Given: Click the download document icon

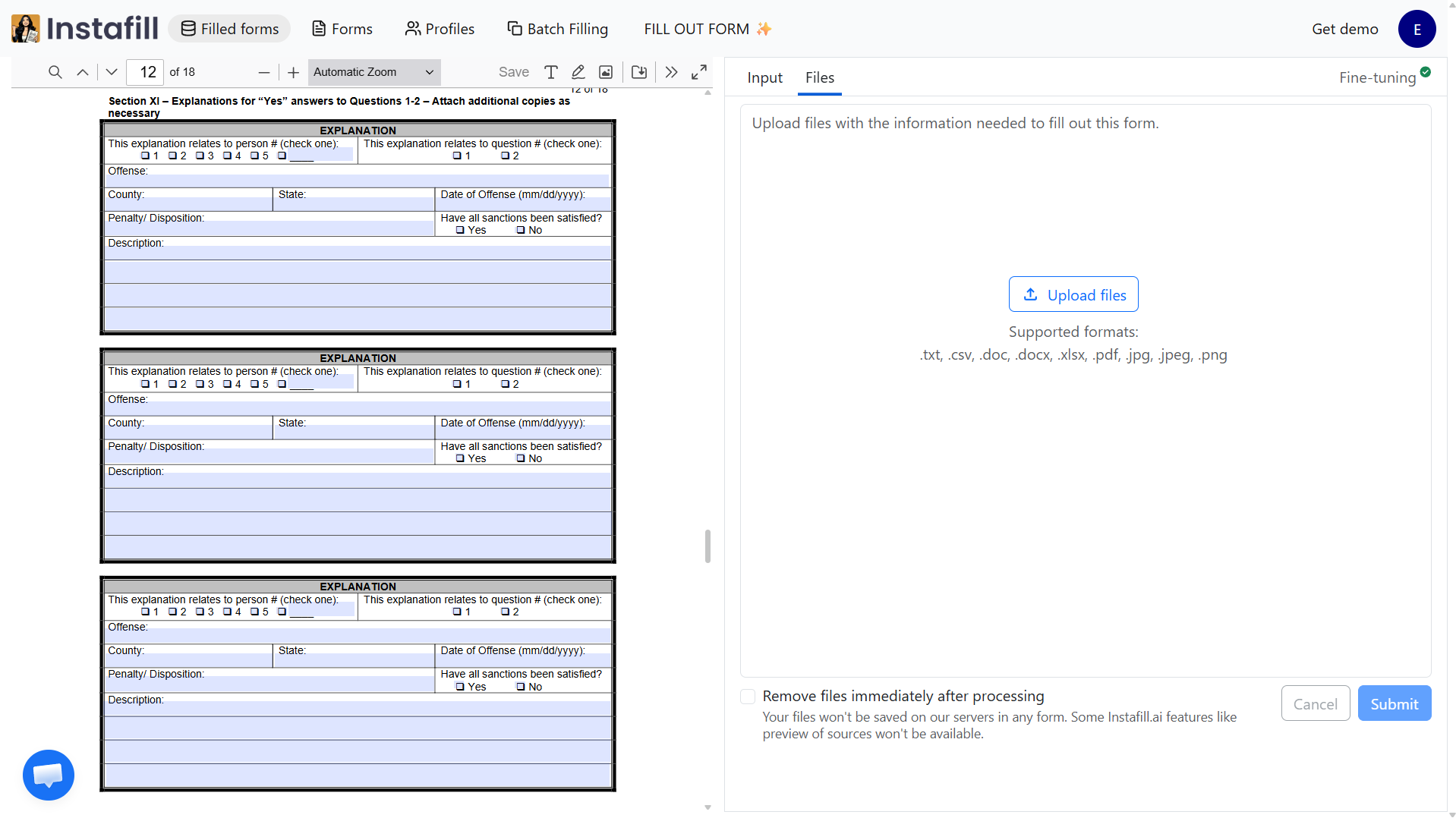Looking at the screenshot, I should click(638, 72).
